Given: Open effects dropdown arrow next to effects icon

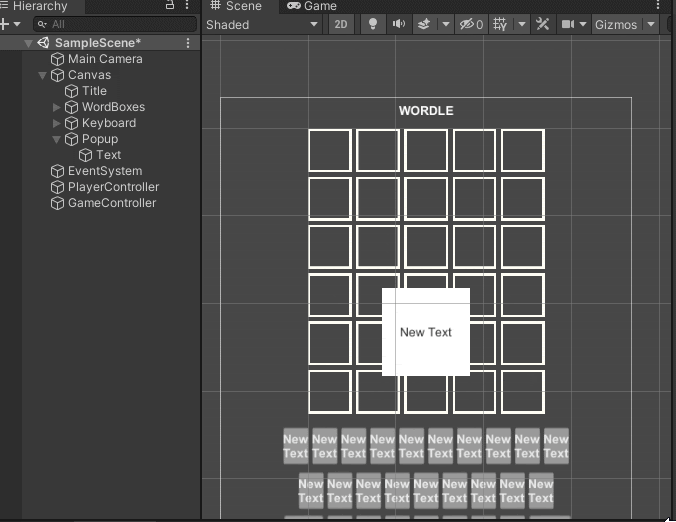Looking at the screenshot, I should click(446, 24).
